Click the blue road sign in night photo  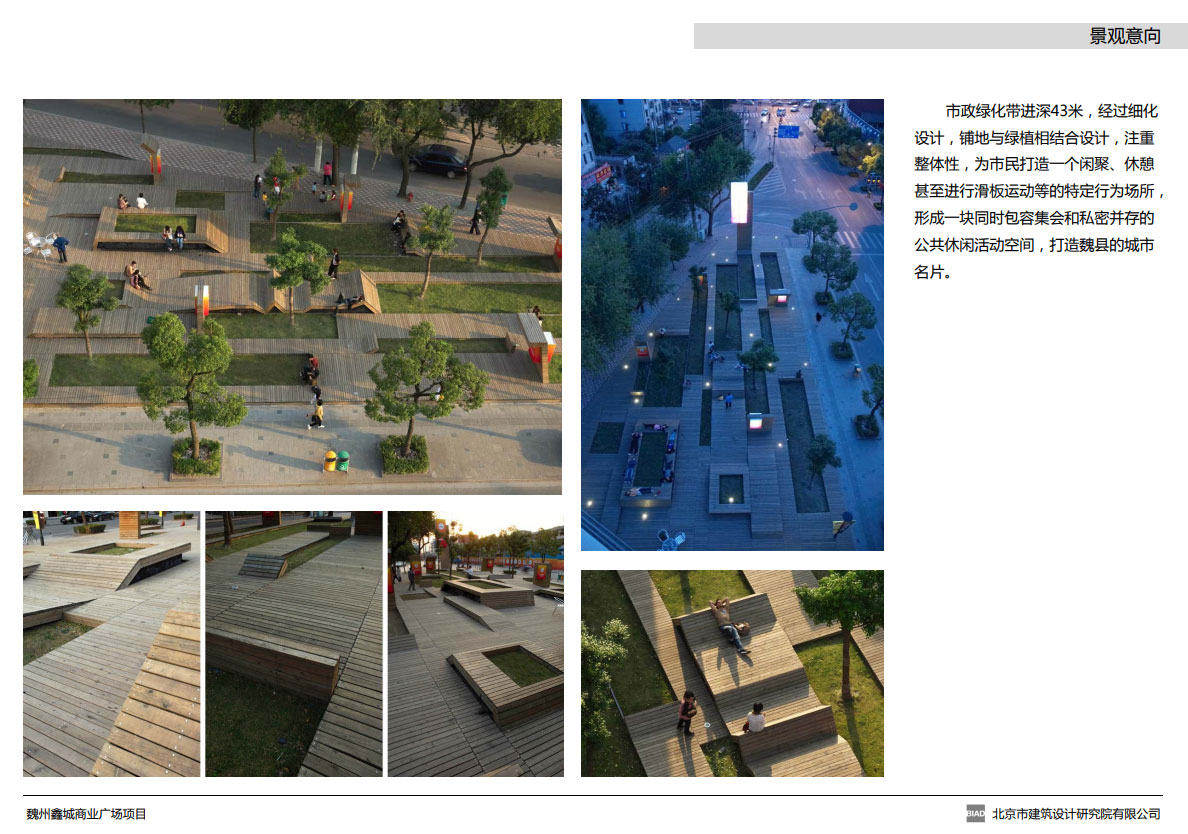(789, 131)
